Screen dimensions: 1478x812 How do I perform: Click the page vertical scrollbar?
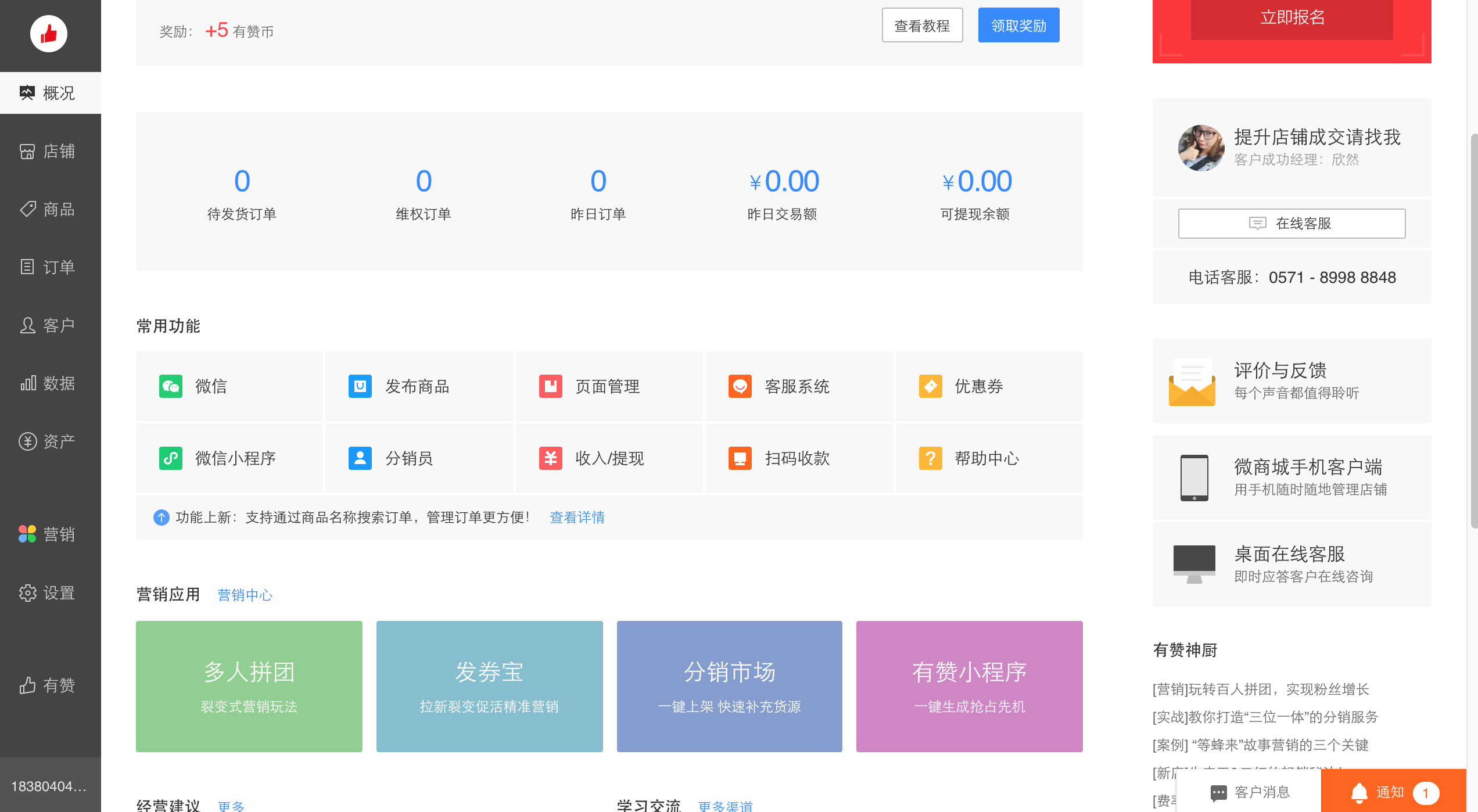[x=1474, y=331]
